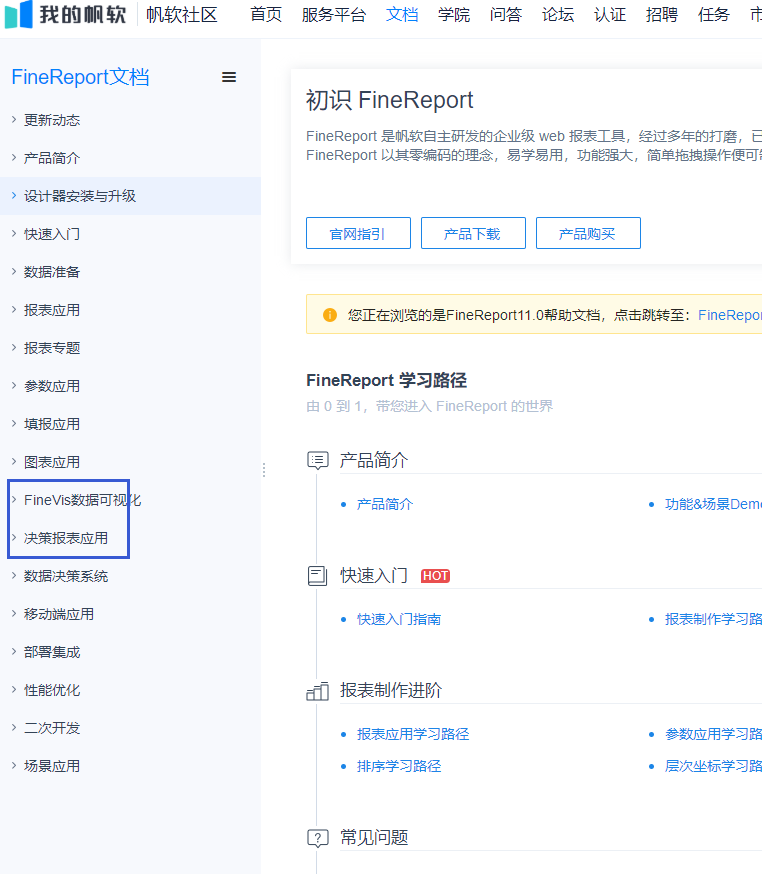Open the 层次坐标学习路径 link
762x874 pixels.
tap(713, 766)
